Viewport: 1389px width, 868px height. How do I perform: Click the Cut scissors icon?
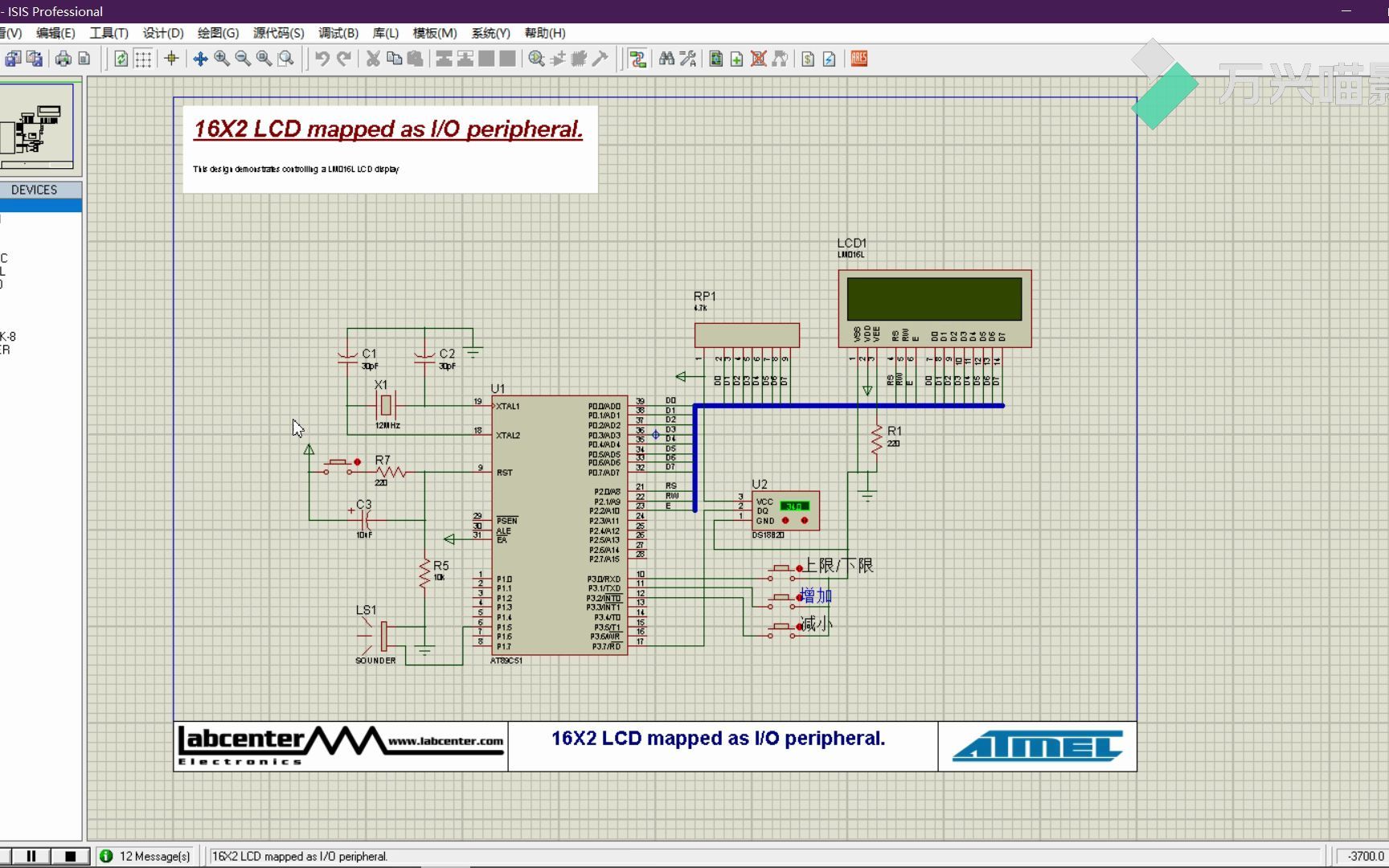[373, 59]
